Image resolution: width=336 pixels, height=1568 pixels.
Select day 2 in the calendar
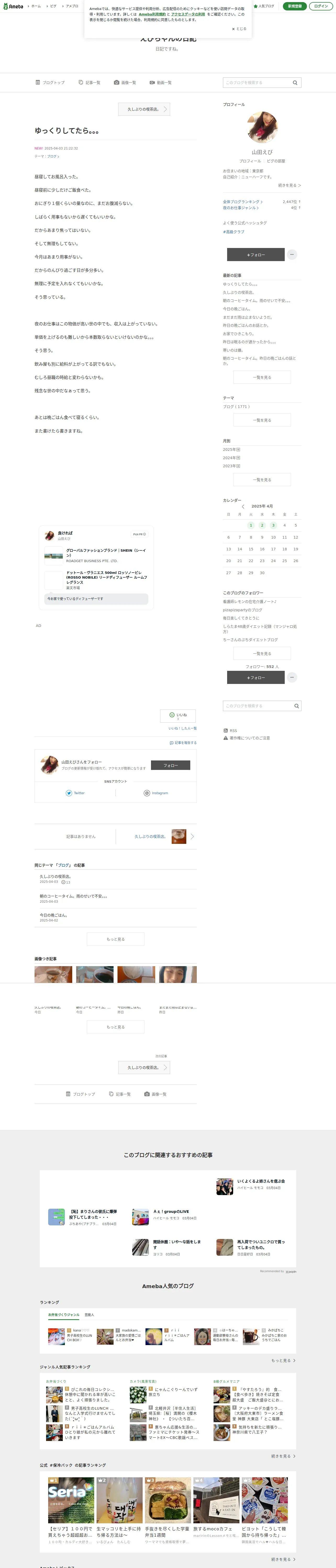(262, 525)
